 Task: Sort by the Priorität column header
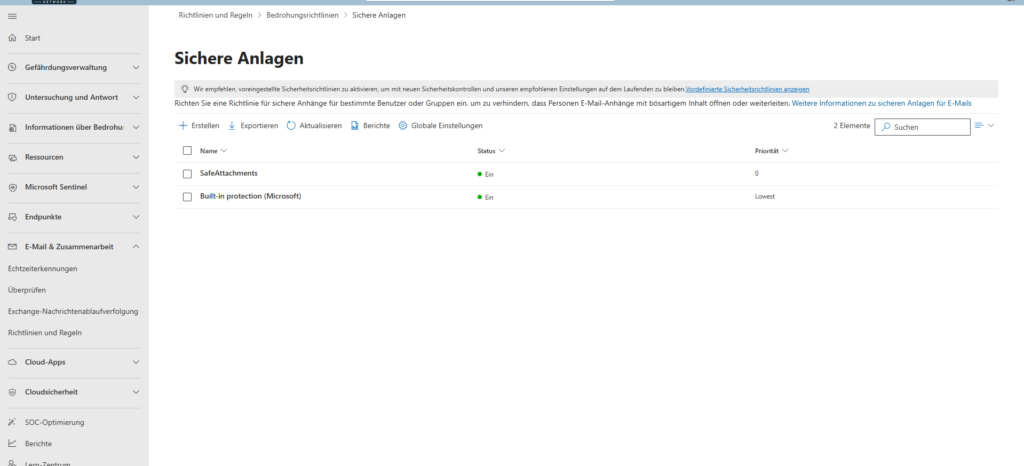[x=771, y=151]
